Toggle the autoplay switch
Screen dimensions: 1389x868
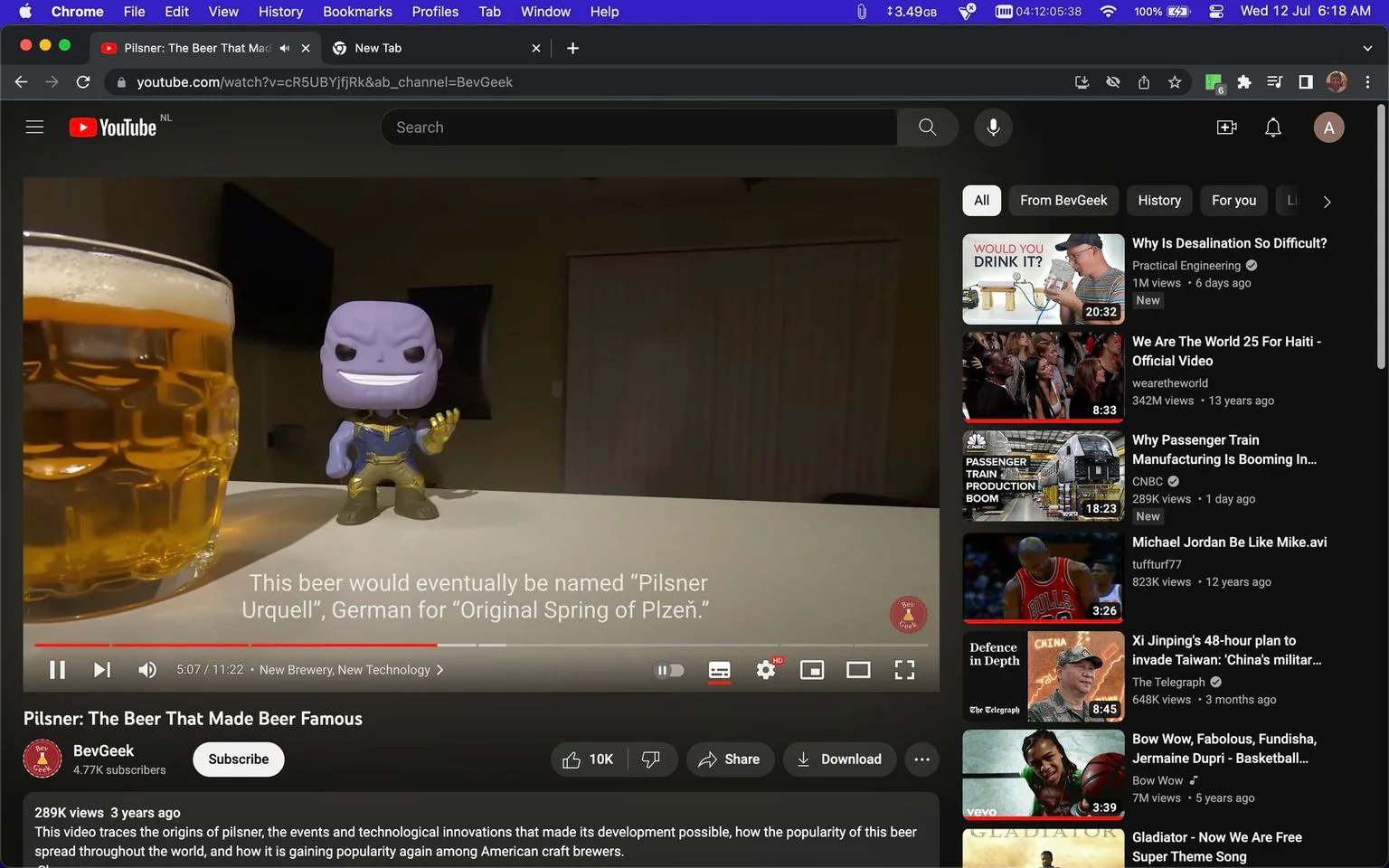pyautogui.click(x=669, y=670)
